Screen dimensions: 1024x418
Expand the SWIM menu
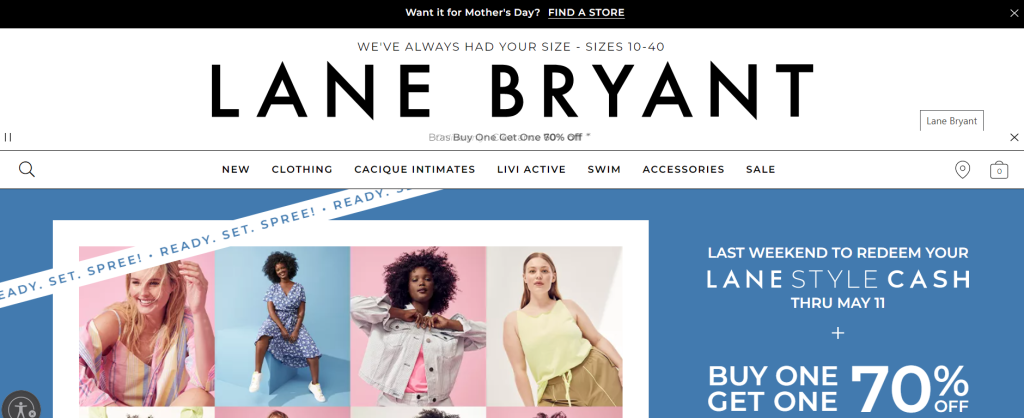tap(604, 169)
